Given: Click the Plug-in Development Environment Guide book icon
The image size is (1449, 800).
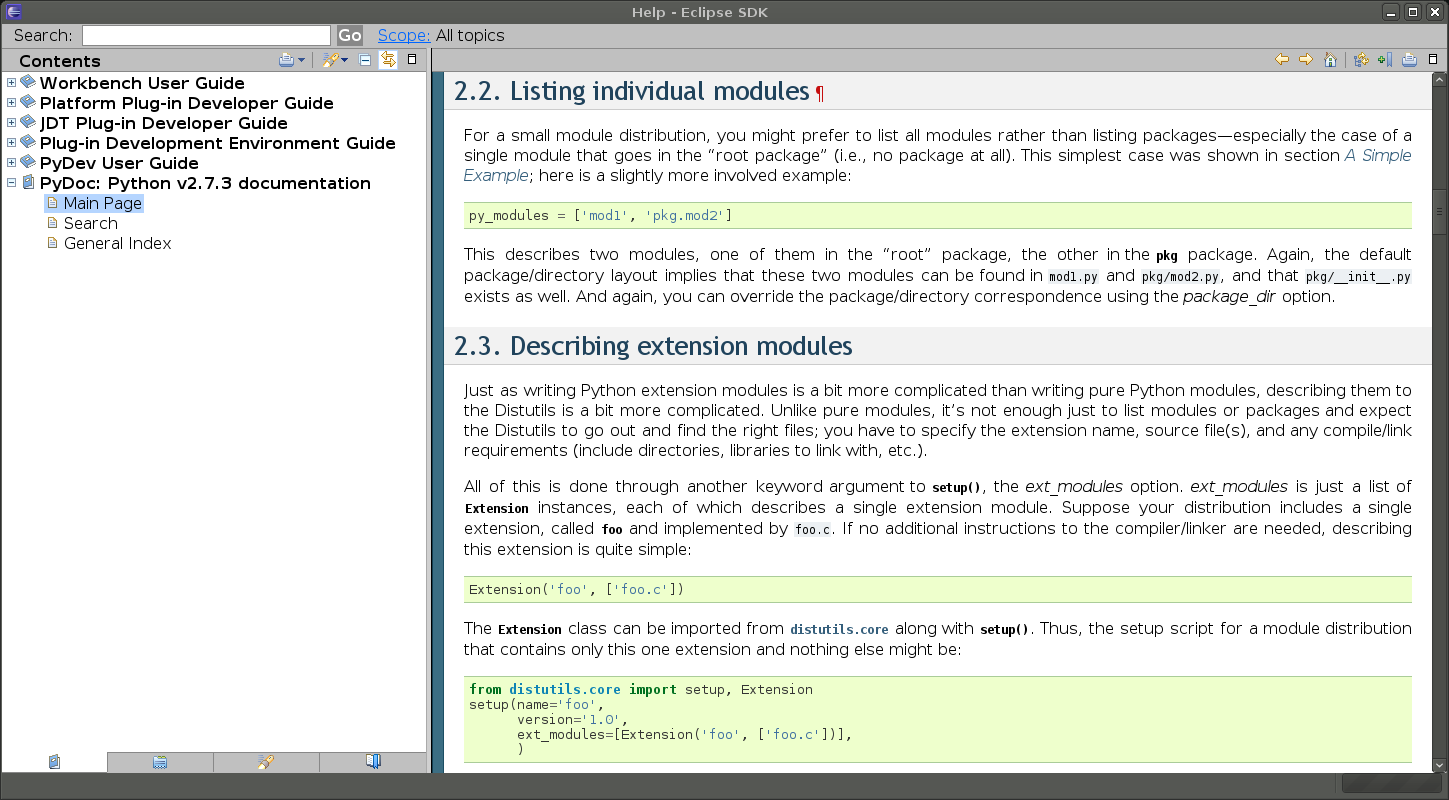Looking at the screenshot, I should [x=28, y=142].
